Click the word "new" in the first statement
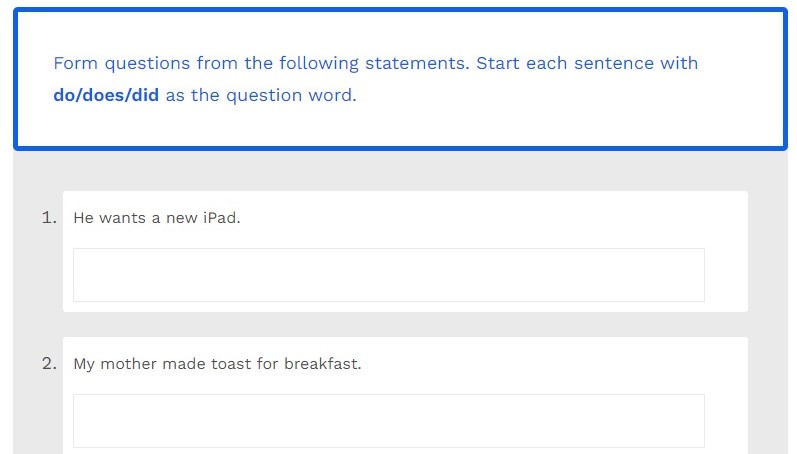 tap(181, 218)
